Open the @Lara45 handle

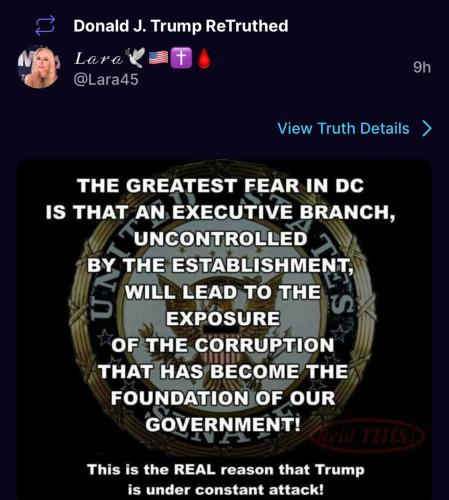[x=106, y=80]
